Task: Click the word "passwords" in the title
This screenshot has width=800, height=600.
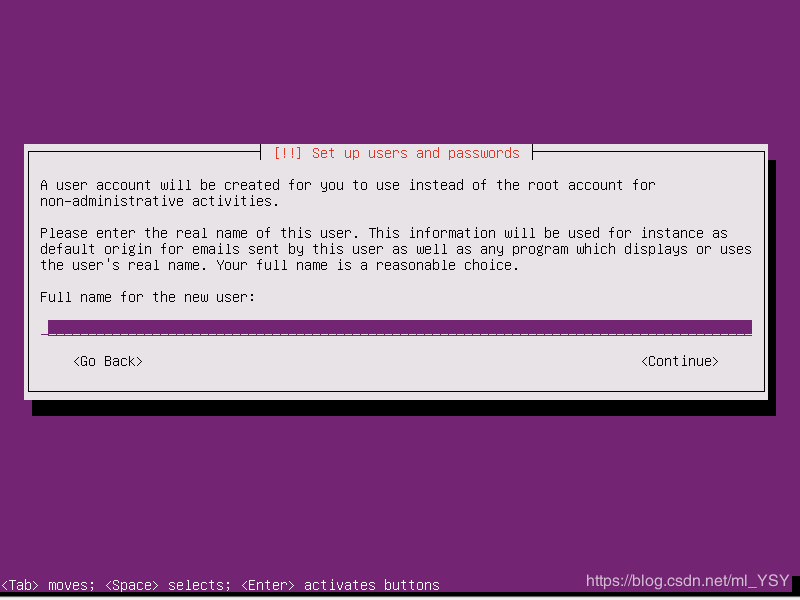Action: [483, 154]
